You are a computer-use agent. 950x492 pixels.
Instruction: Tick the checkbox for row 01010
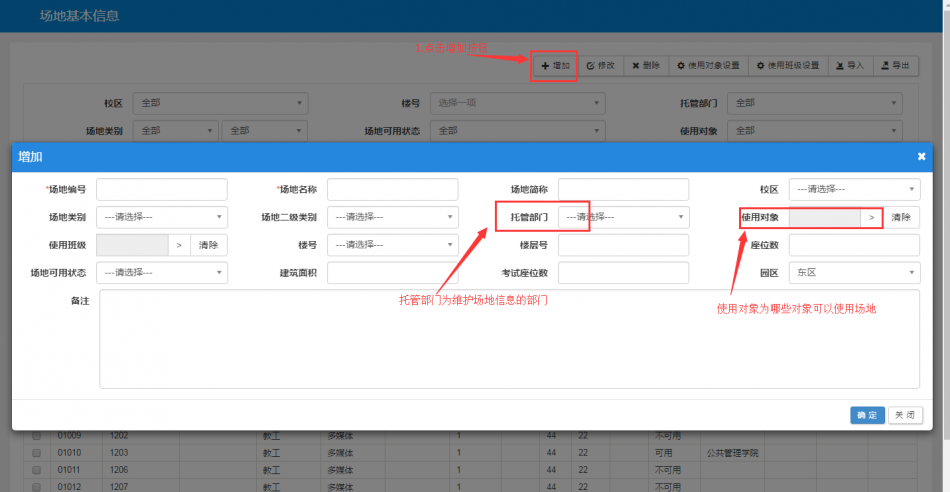[37, 453]
